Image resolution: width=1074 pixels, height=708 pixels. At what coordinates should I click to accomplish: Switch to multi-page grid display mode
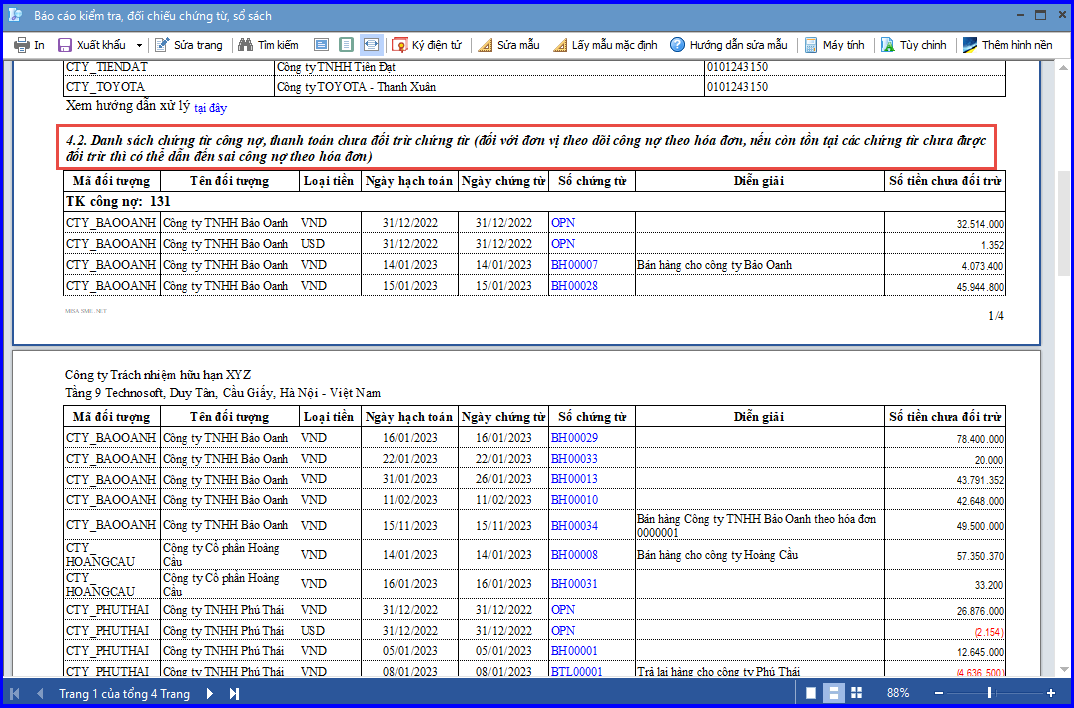pyautogui.click(x=856, y=693)
